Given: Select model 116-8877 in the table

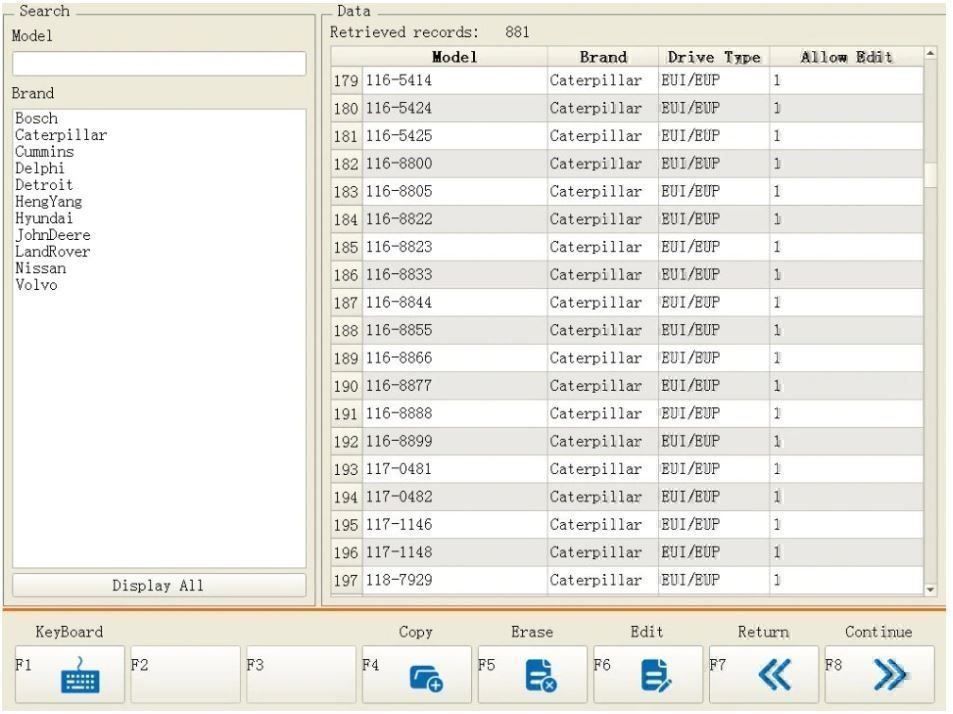Looking at the screenshot, I should coord(455,386).
